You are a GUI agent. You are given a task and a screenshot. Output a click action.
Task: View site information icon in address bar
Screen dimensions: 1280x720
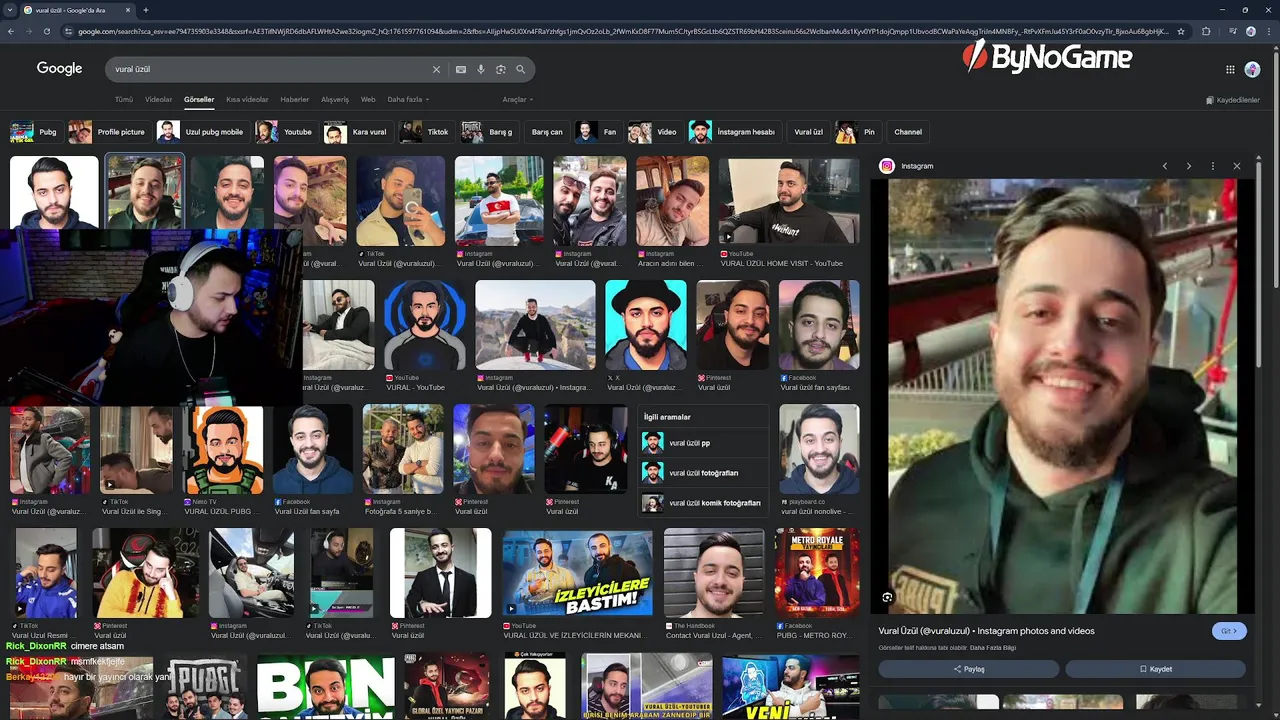pos(68,31)
